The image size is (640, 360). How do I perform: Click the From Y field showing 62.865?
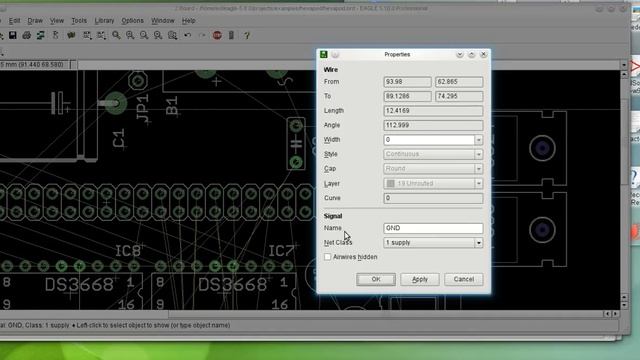coord(459,82)
